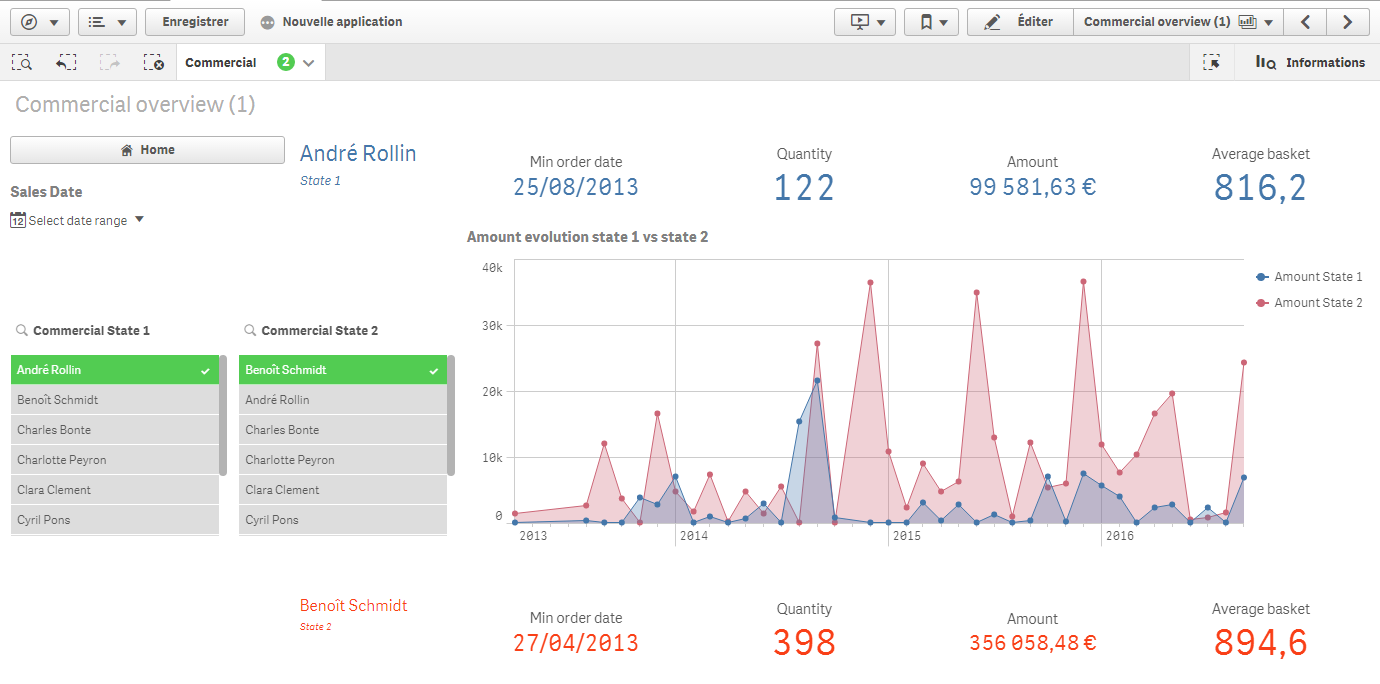The width and height of the screenshot is (1380, 684).
Task: Select Clara Clement in Commercial State 2
Action: (343, 490)
